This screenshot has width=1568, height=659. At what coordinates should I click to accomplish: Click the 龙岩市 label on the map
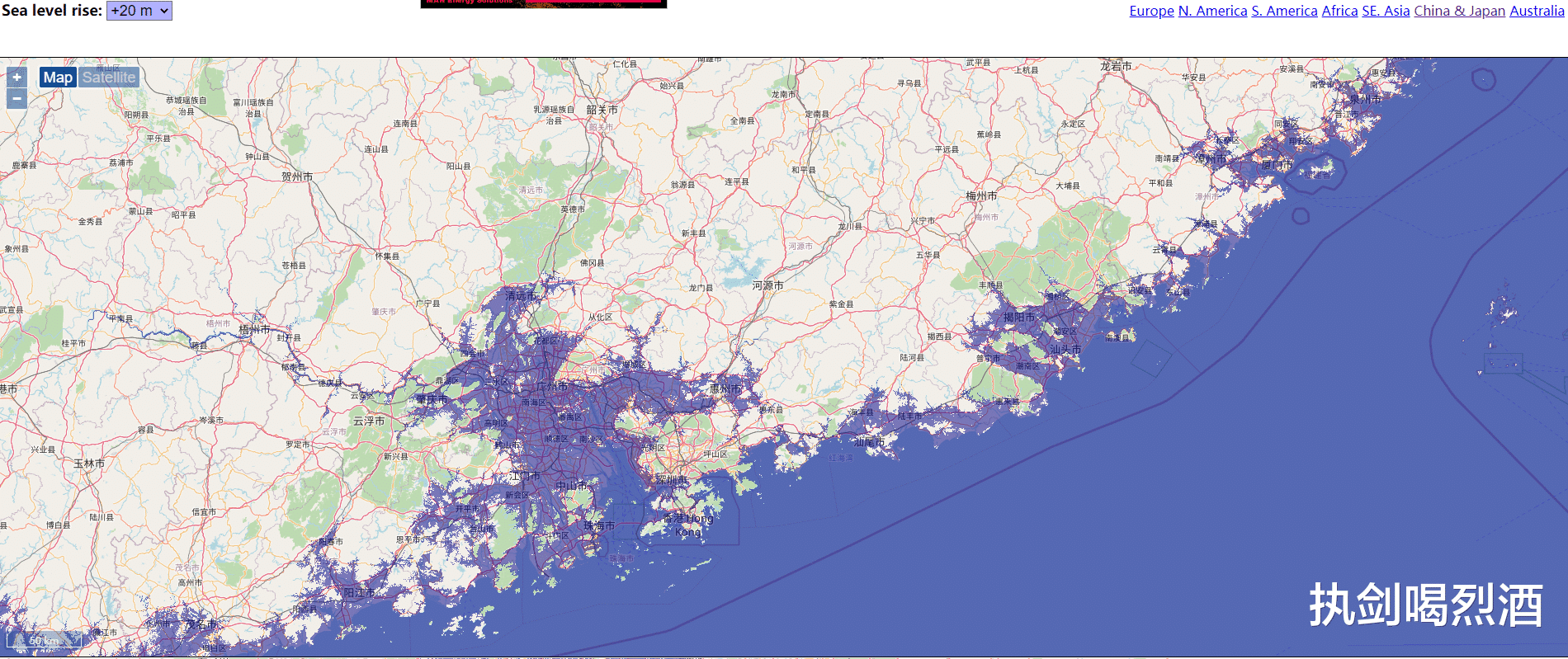(x=1116, y=66)
